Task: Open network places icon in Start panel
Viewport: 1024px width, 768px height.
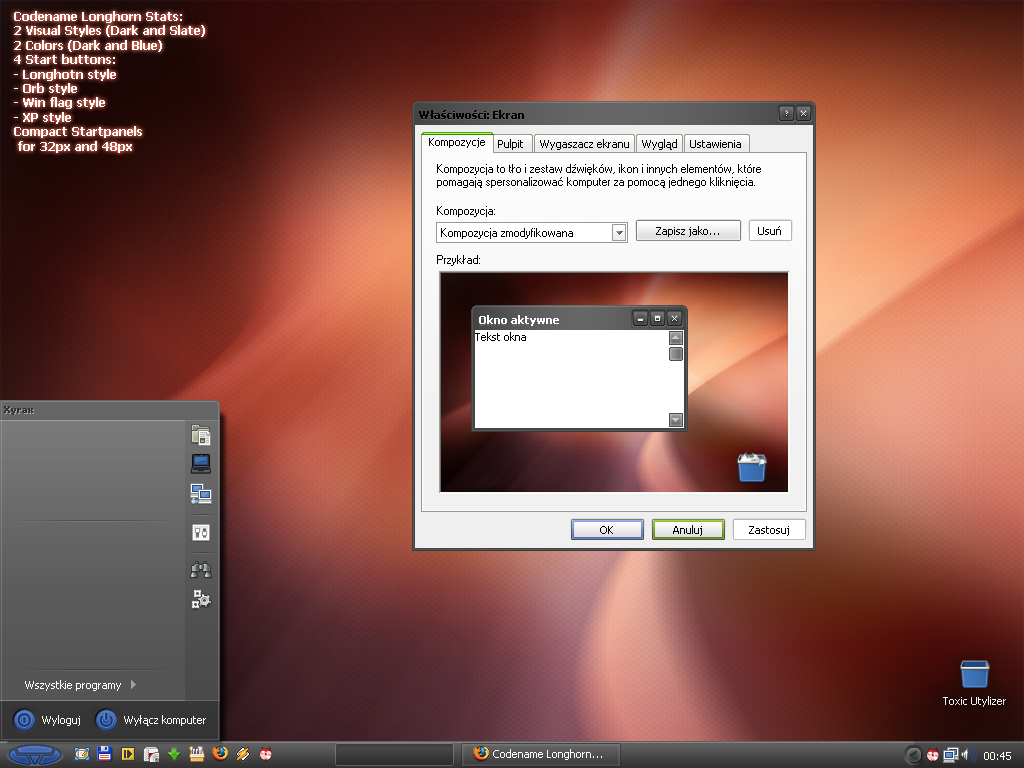Action: 201,493
